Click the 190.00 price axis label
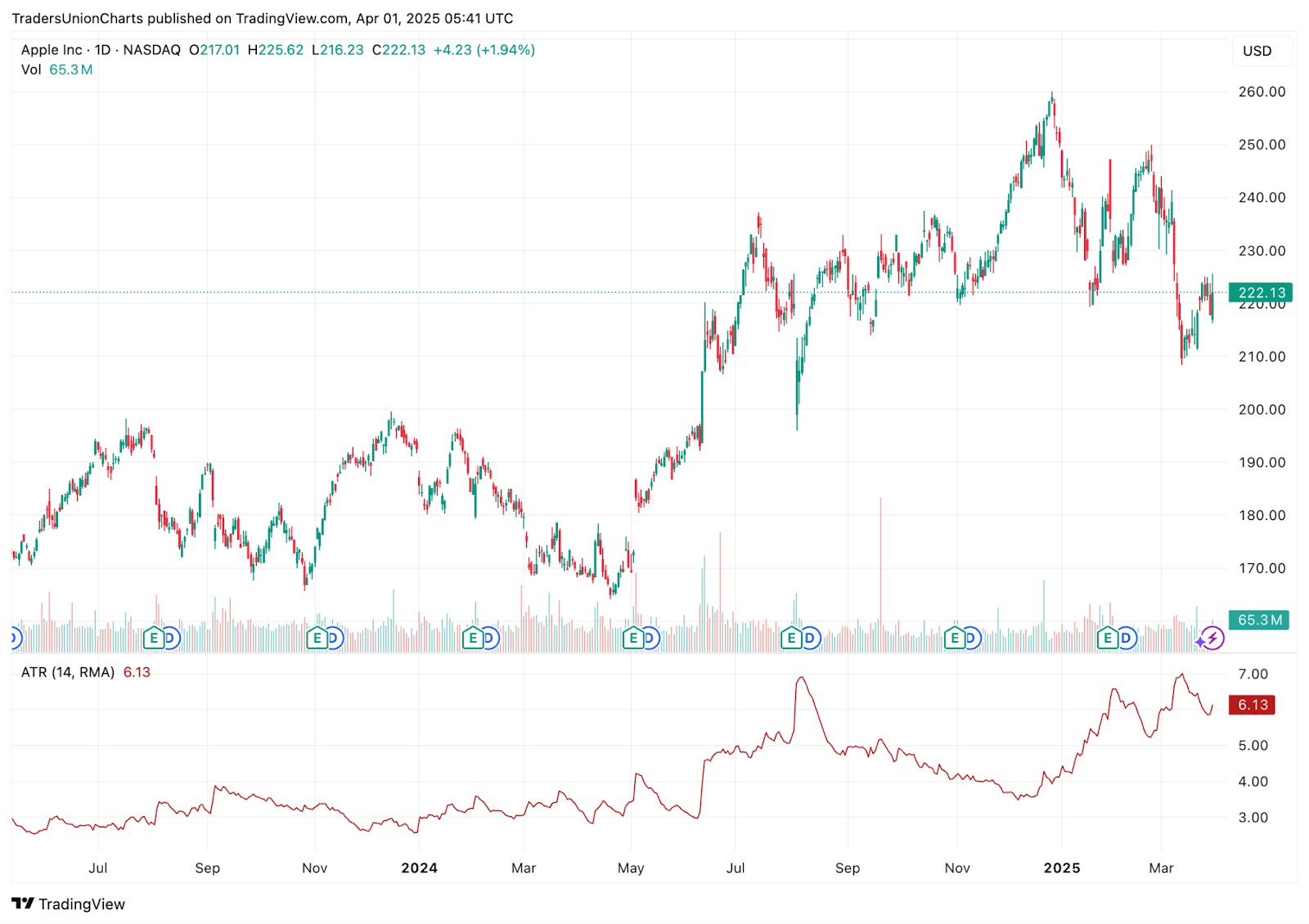This screenshot has width=1309, height=924. 1262,462
